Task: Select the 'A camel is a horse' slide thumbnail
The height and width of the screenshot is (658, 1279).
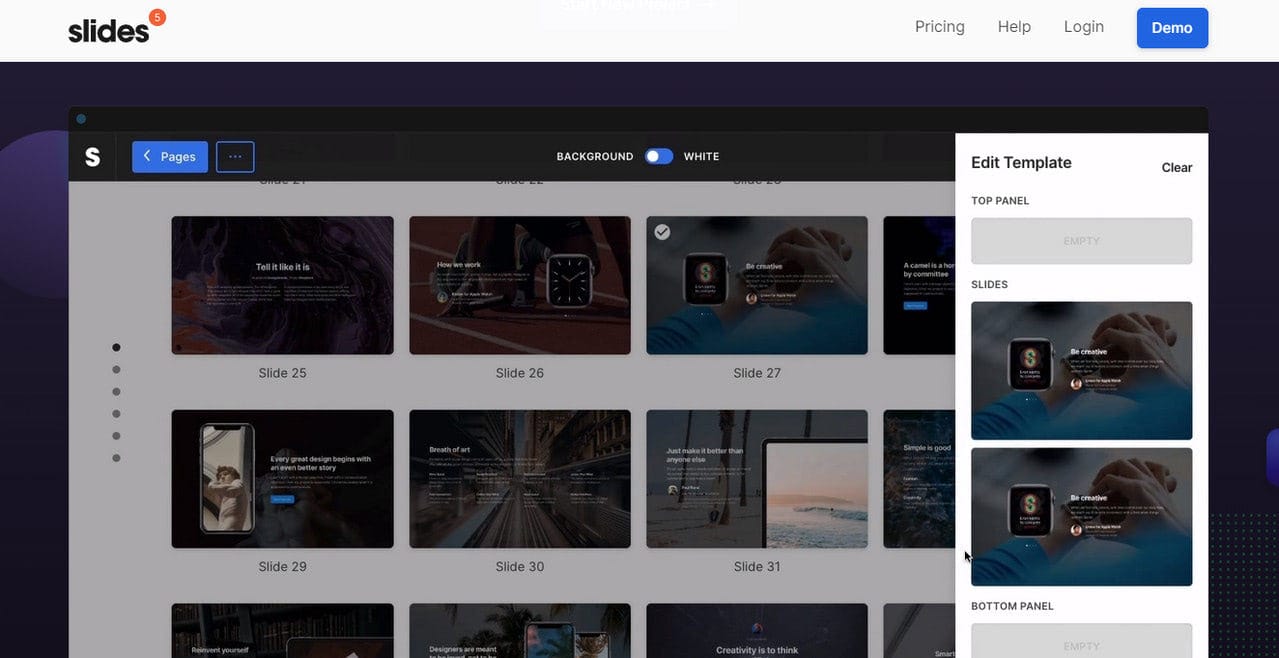Action: (919, 285)
